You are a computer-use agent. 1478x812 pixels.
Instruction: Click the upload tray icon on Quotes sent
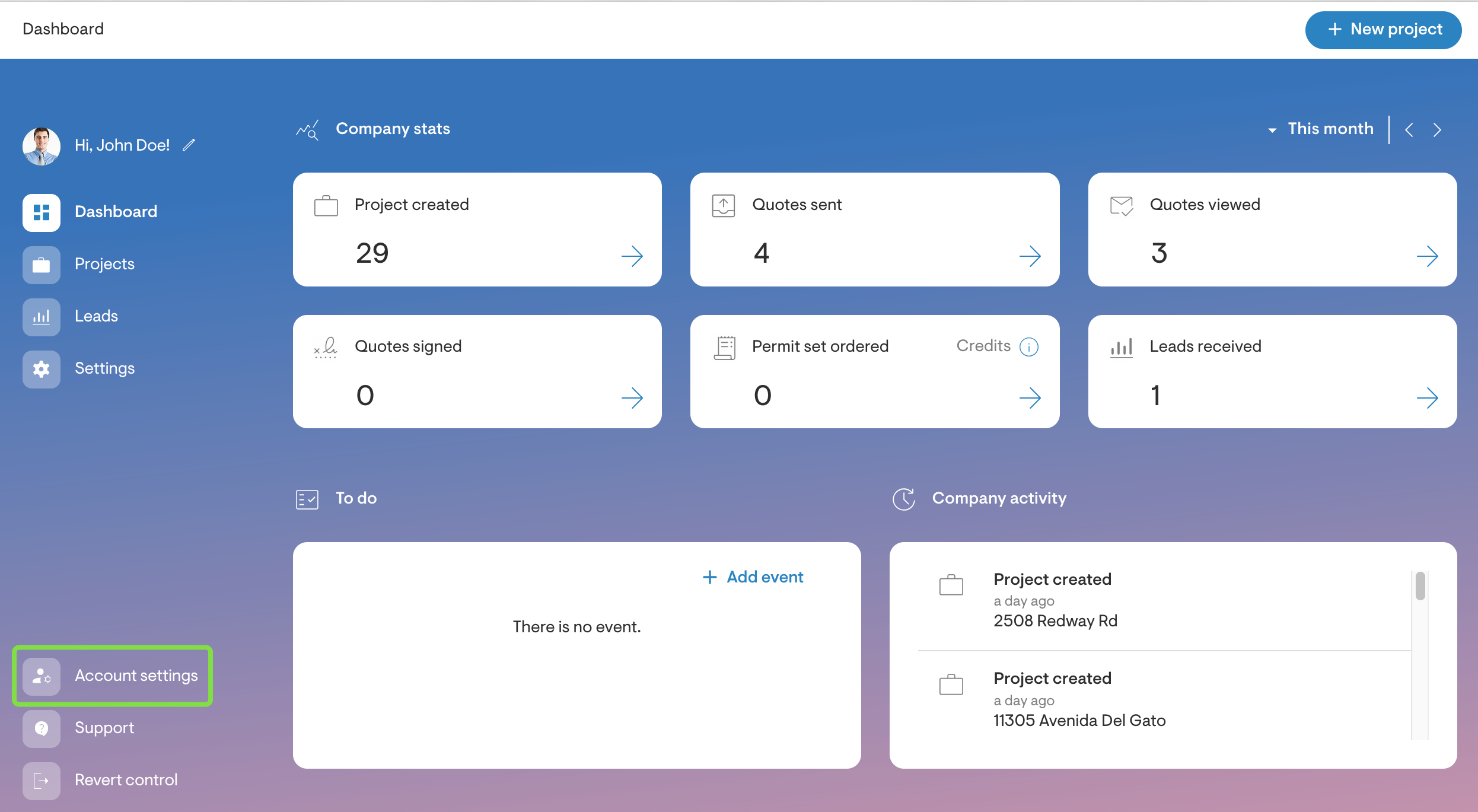click(x=723, y=206)
